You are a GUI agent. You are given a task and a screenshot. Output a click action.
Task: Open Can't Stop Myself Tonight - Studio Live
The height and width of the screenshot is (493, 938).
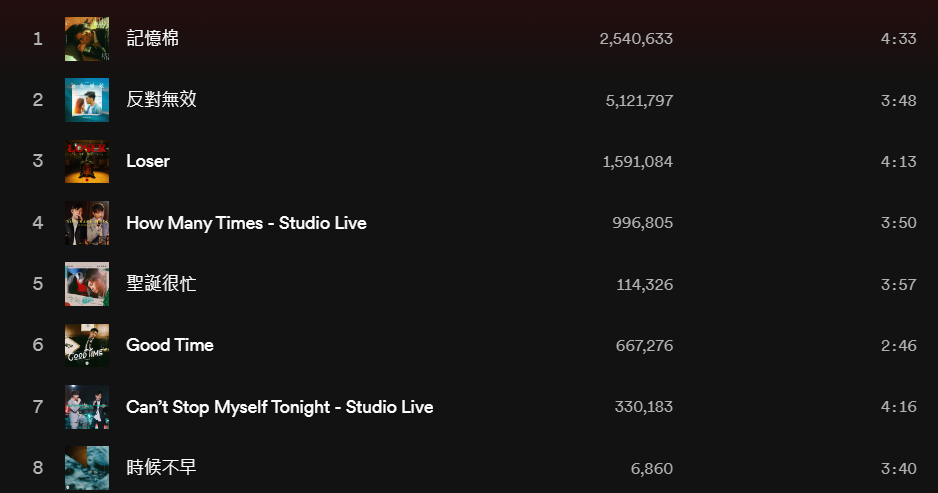coord(280,407)
